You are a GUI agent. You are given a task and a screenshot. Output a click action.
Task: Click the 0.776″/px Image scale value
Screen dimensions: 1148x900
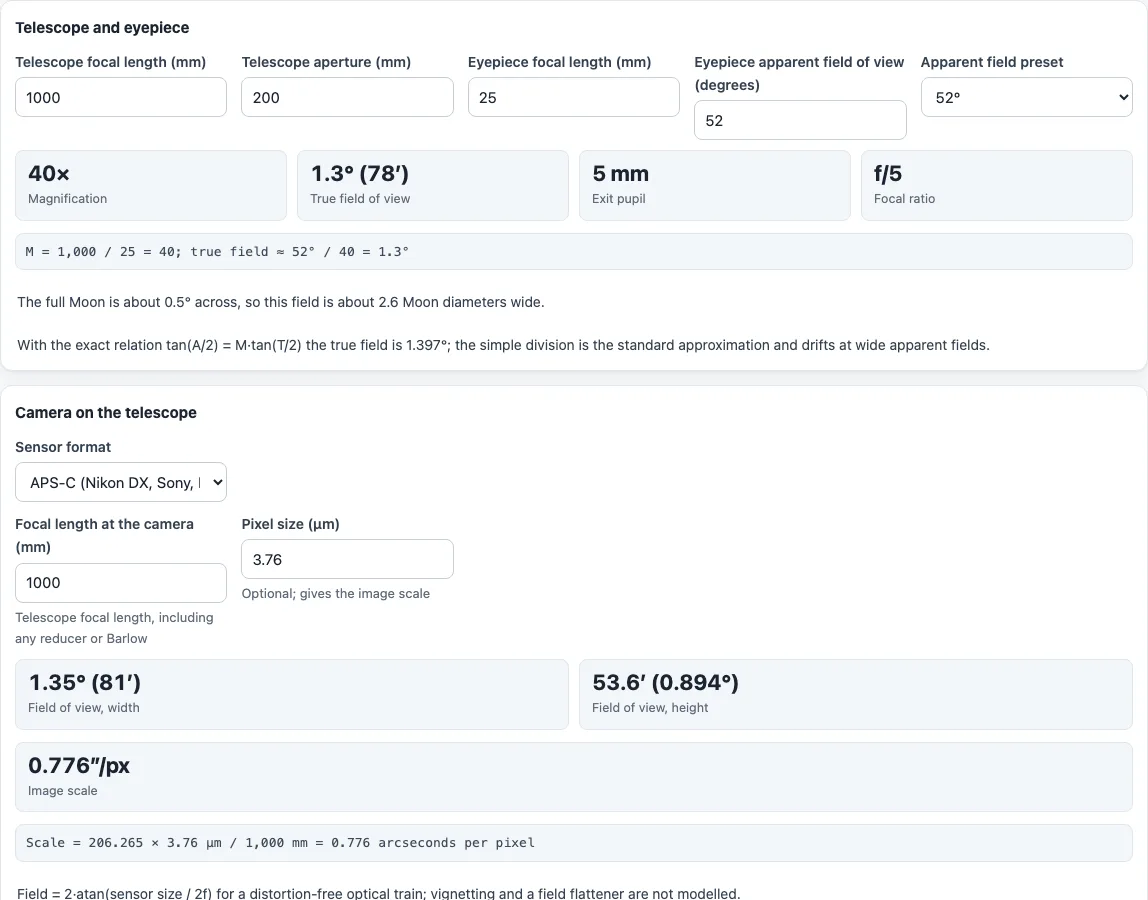click(x=78, y=765)
